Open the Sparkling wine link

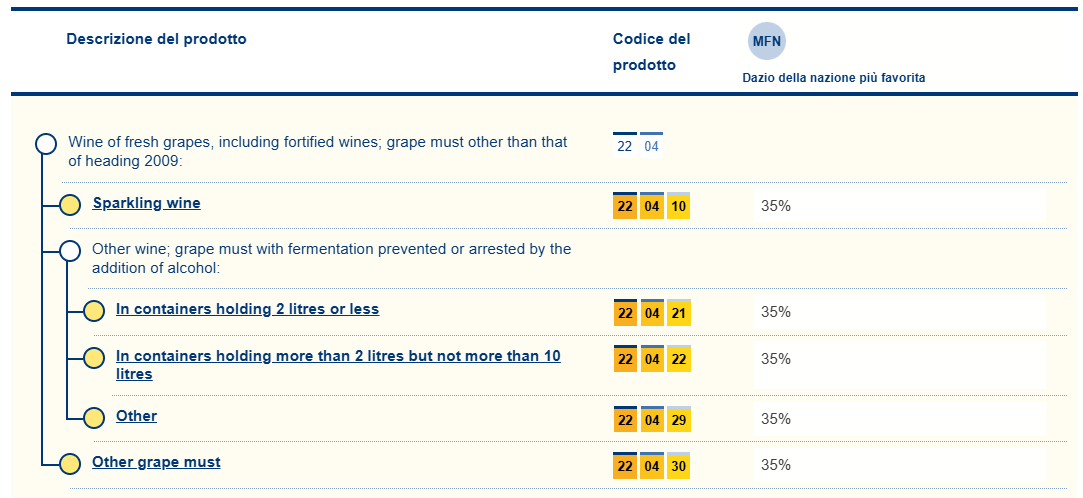point(146,203)
